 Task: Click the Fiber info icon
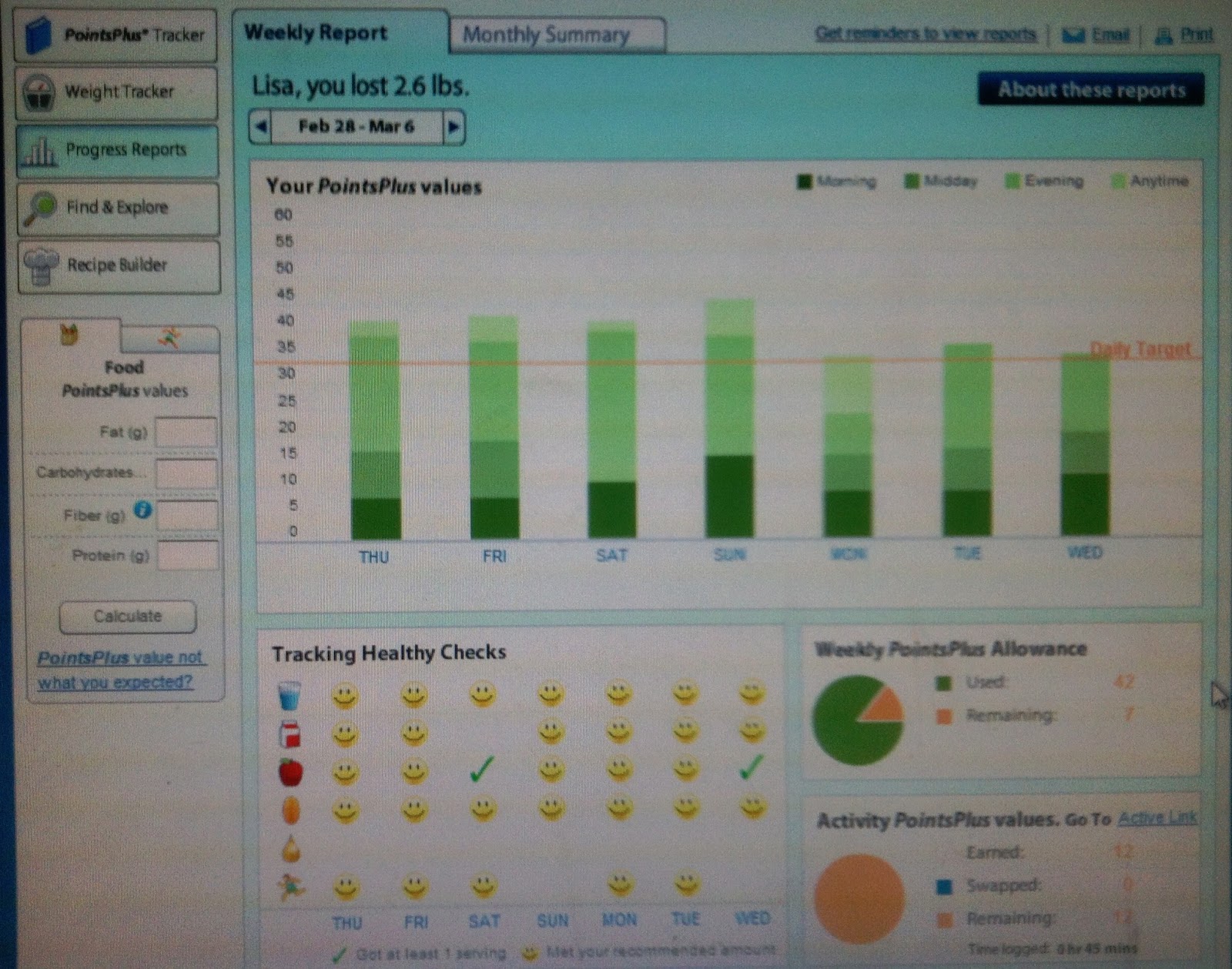(142, 510)
